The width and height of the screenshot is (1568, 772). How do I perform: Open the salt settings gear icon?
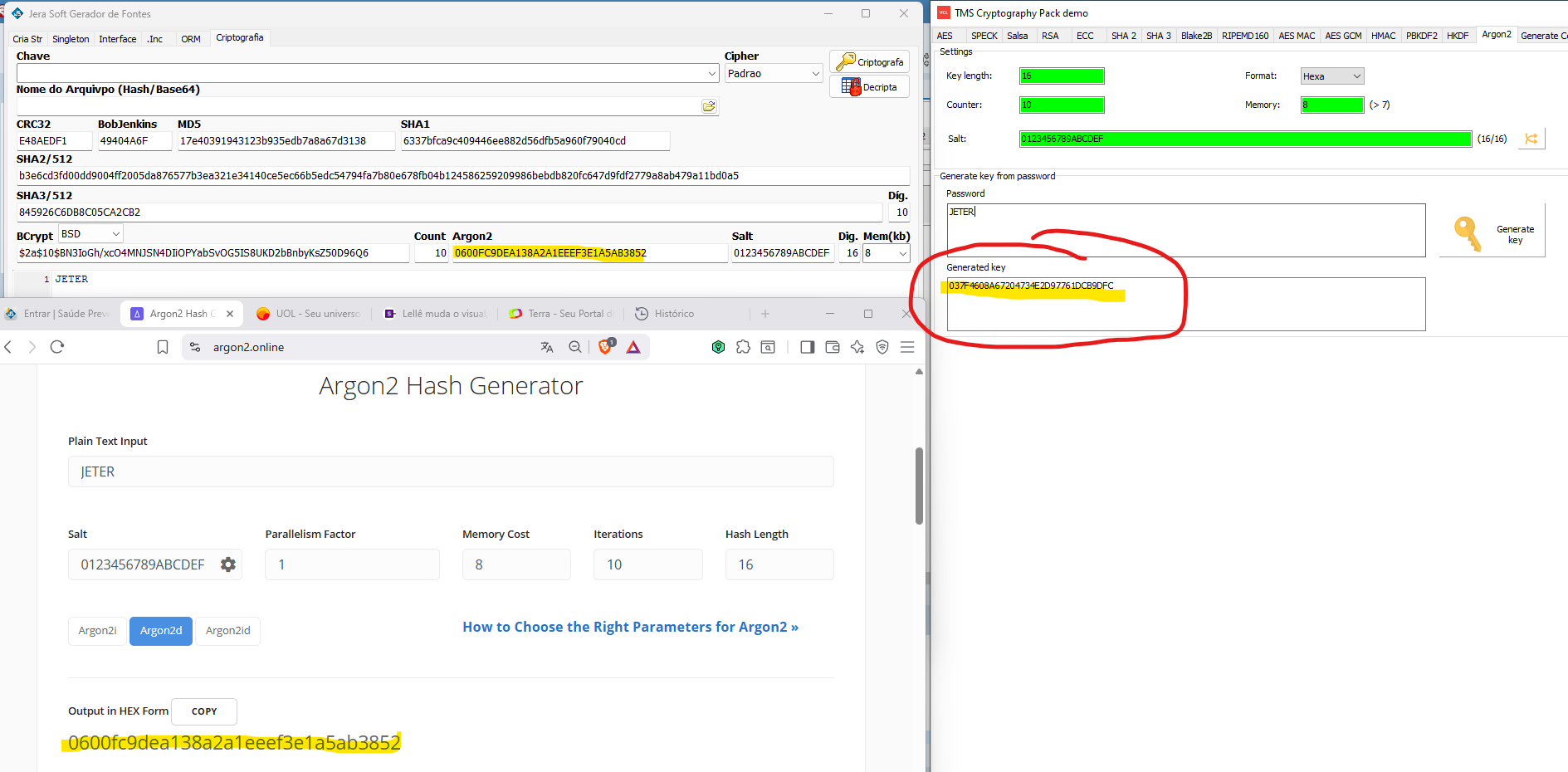pyautogui.click(x=228, y=564)
